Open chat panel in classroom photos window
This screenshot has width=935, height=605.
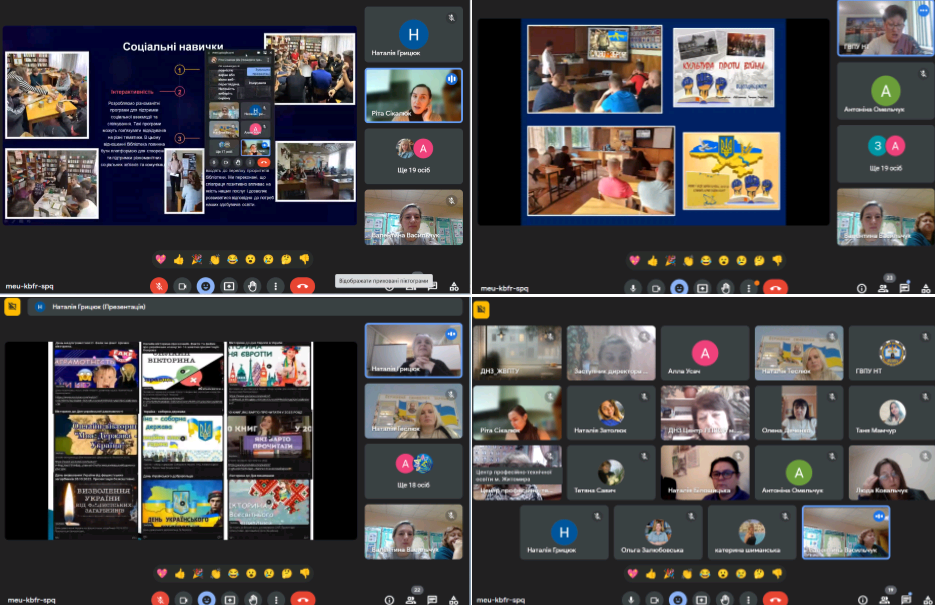905,287
